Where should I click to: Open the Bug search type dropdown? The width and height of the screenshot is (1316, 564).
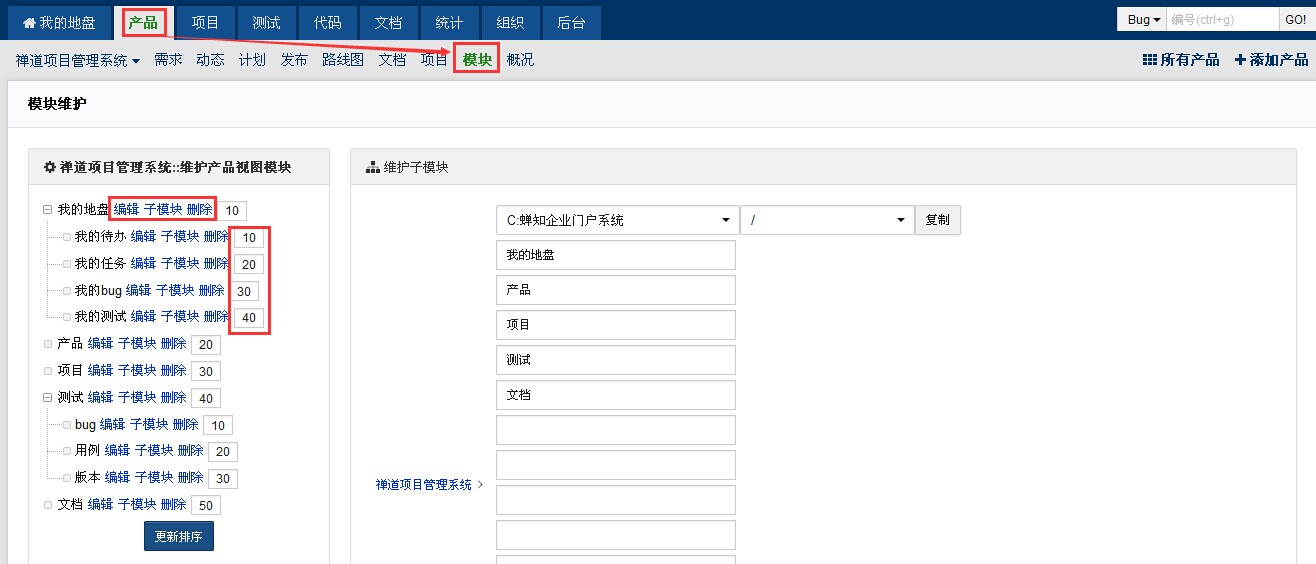1143,20
